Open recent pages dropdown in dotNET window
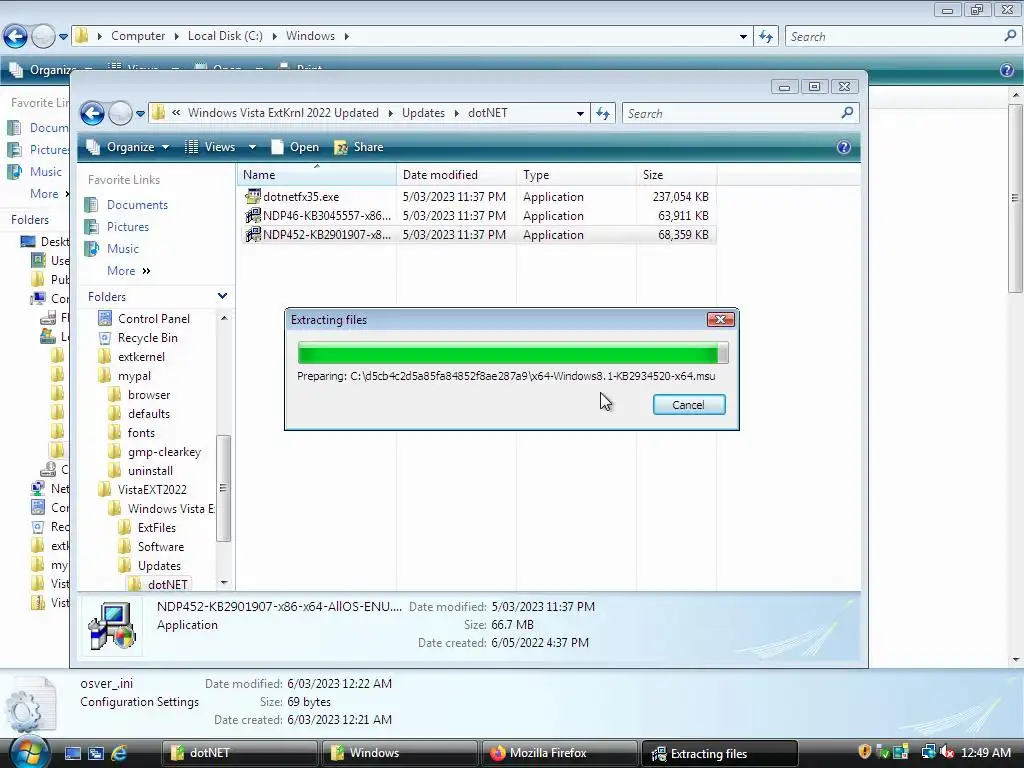The image size is (1024, 768). [140, 114]
